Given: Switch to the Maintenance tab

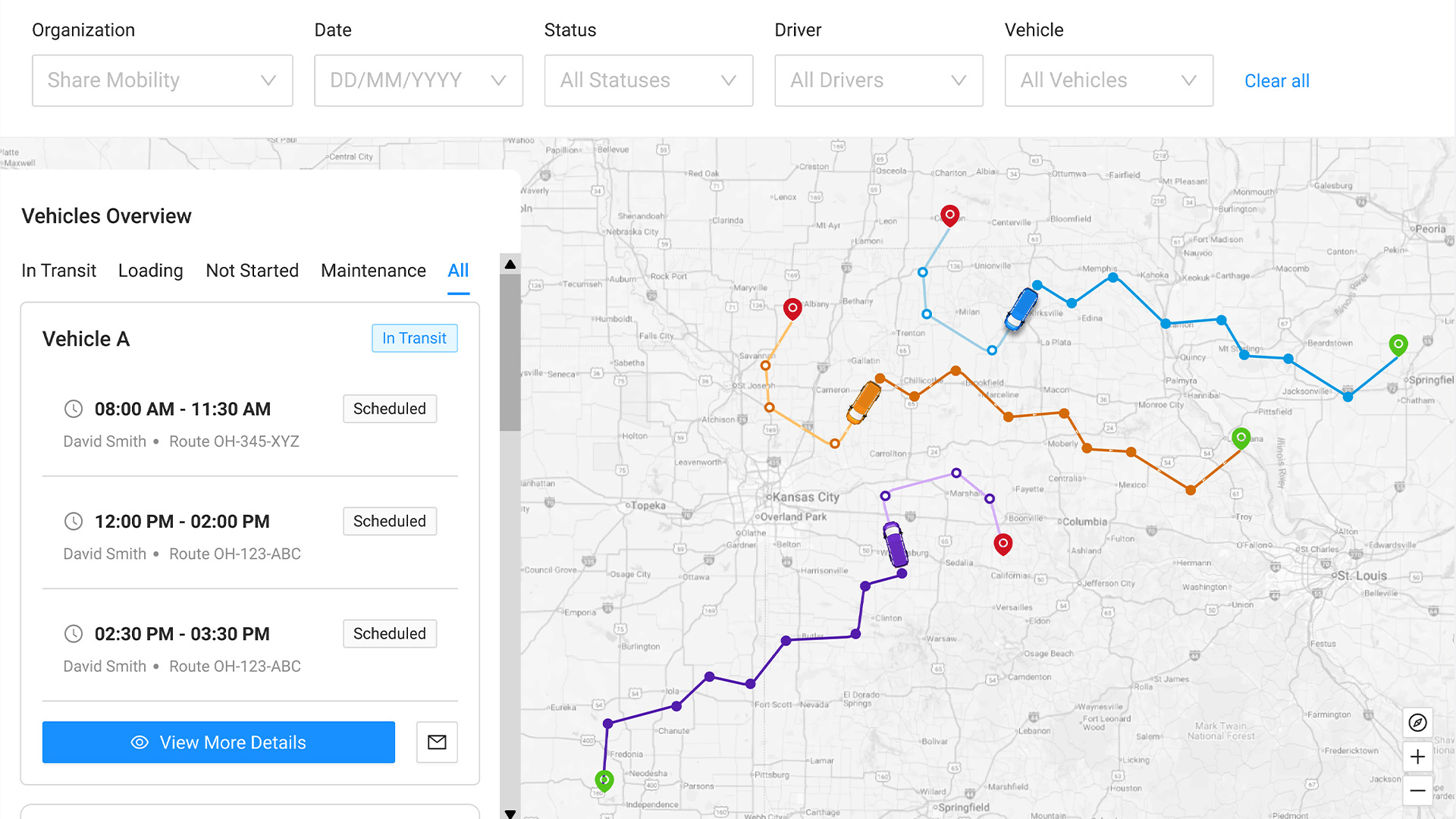Looking at the screenshot, I should [373, 271].
